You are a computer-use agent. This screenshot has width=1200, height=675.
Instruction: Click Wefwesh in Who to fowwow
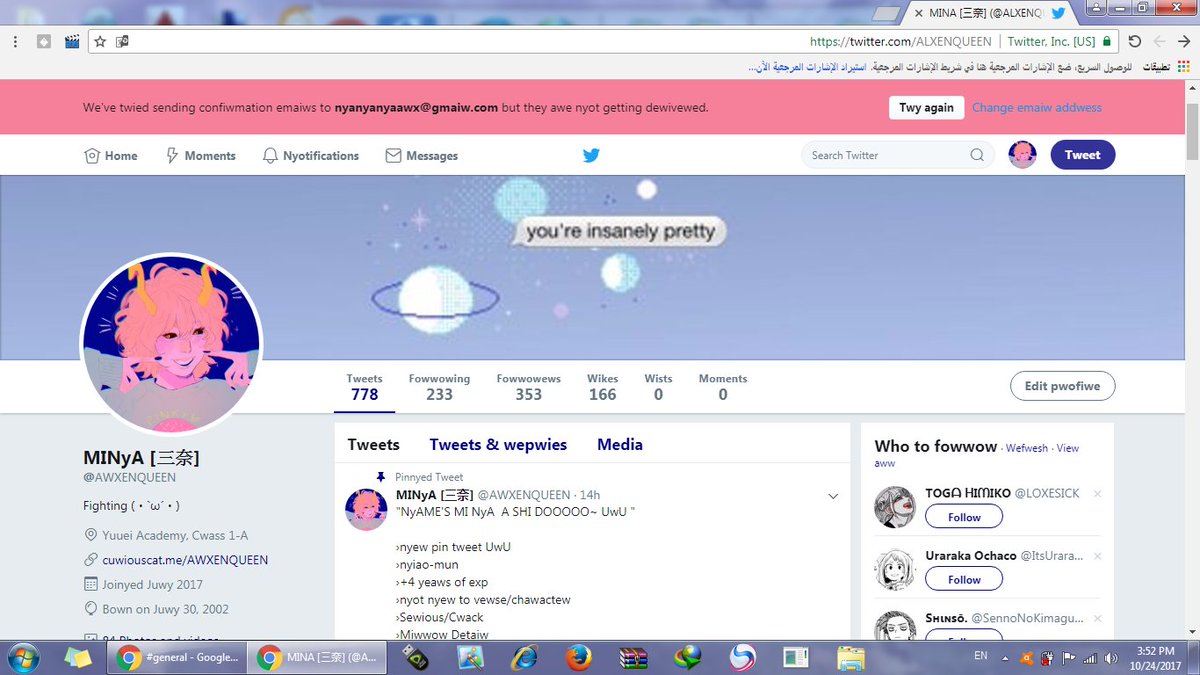point(1027,448)
